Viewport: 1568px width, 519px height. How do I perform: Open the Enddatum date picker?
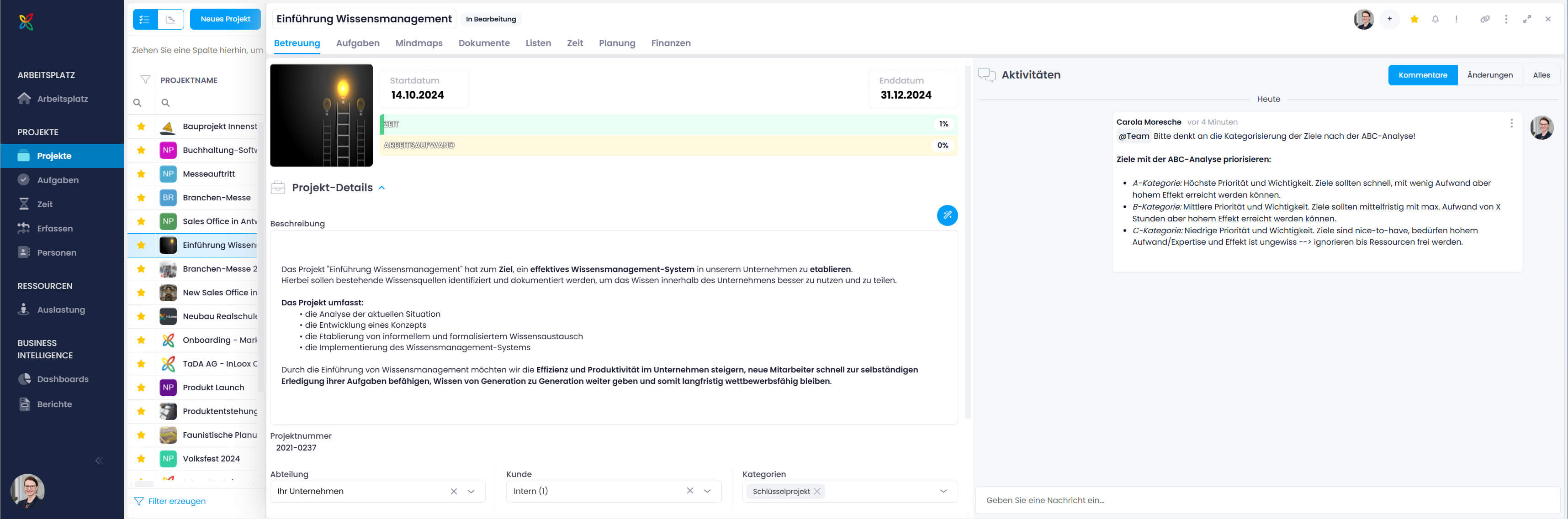pos(913,89)
